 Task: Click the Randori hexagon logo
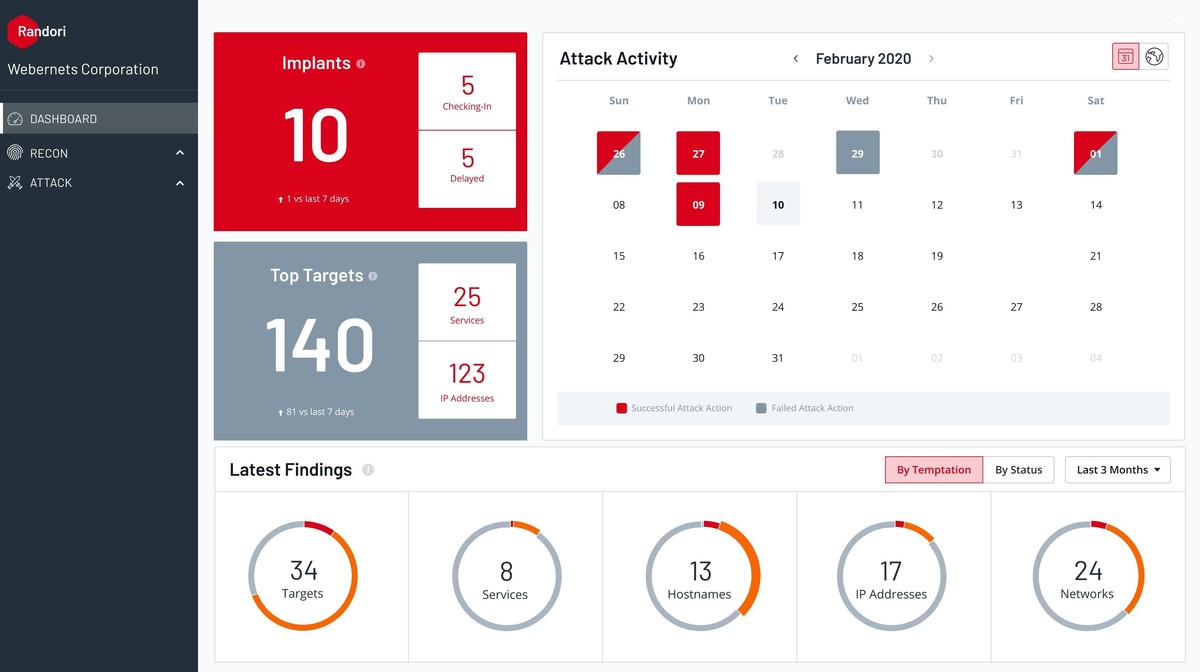click(23, 32)
